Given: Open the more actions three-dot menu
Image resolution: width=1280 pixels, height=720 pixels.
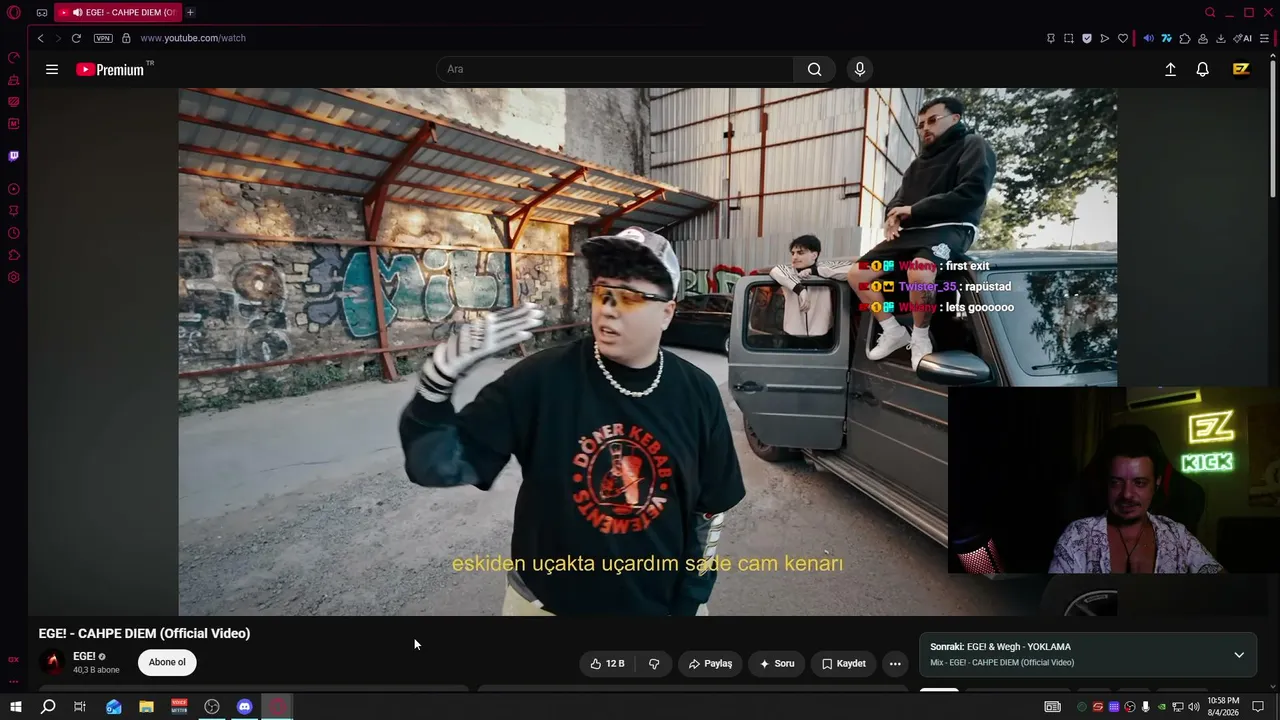Looking at the screenshot, I should click(x=895, y=663).
